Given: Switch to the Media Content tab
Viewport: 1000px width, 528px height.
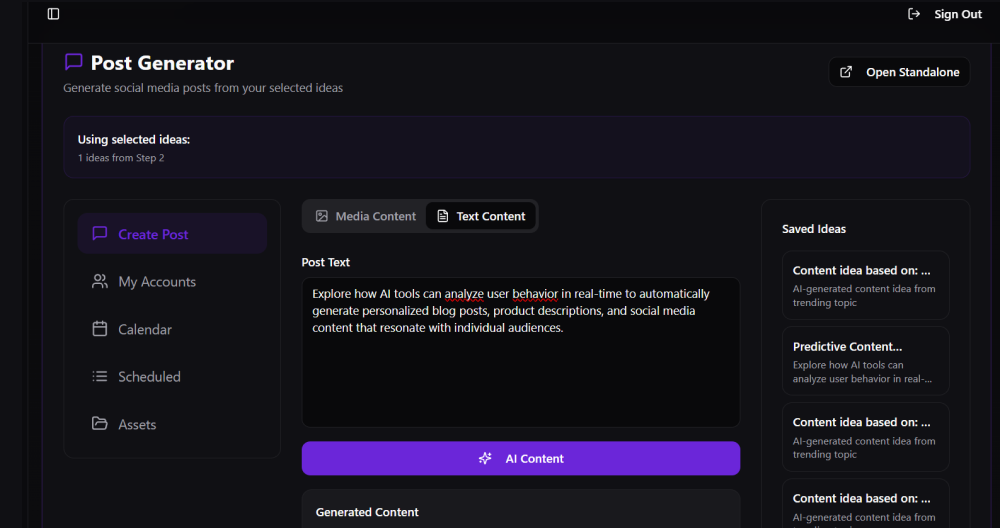Looking at the screenshot, I should (x=365, y=216).
